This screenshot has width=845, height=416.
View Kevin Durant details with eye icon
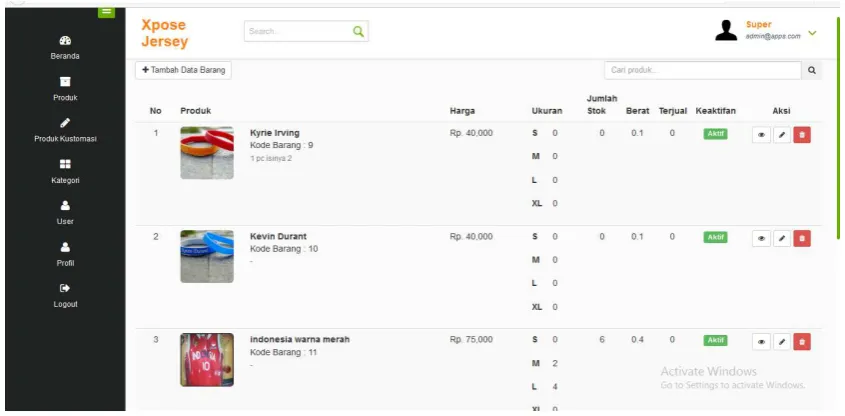tap(761, 238)
